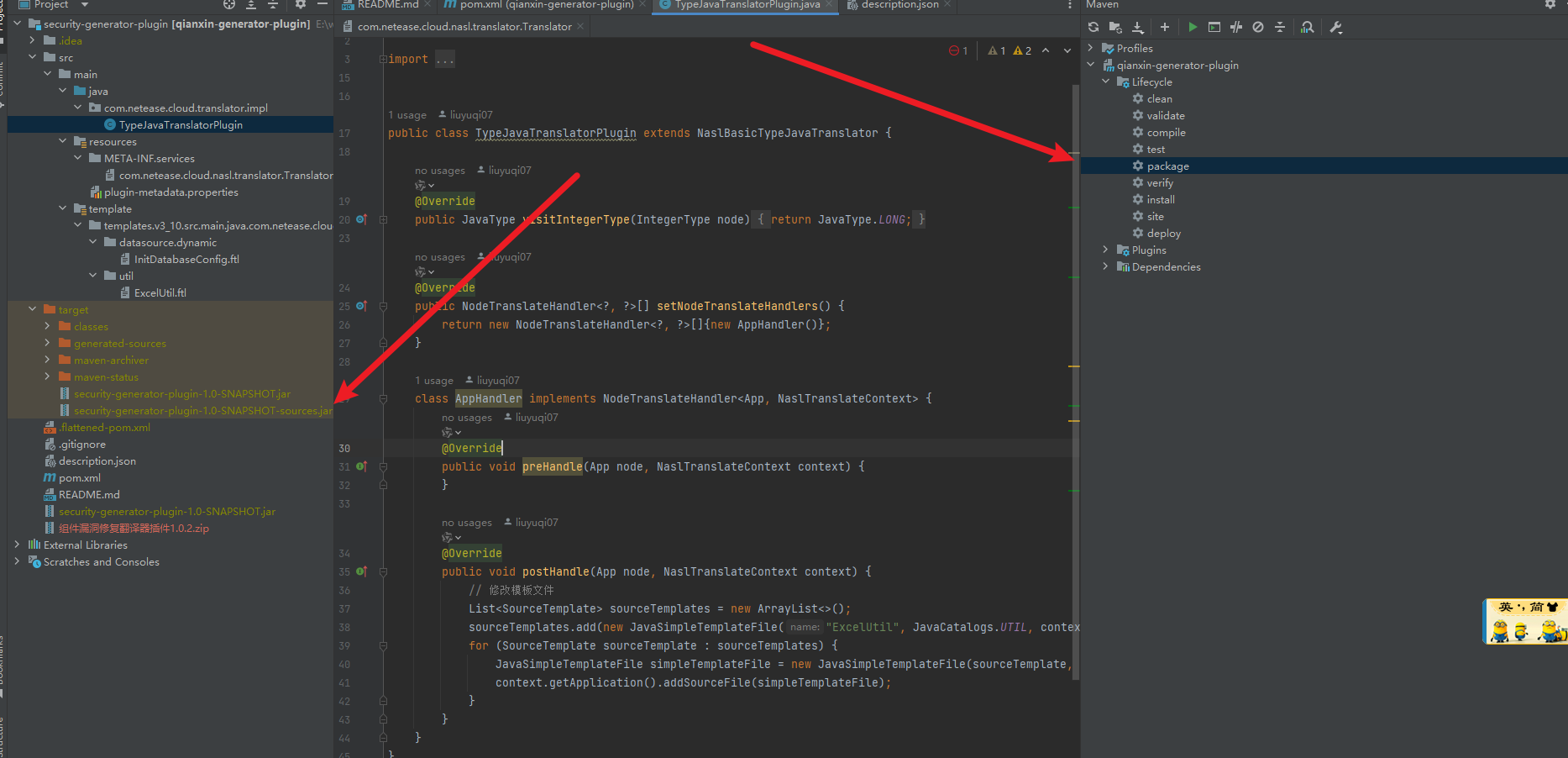The width and height of the screenshot is (1568, 758).
Task: Hide the Project tool window
Action: coord(323,4)
